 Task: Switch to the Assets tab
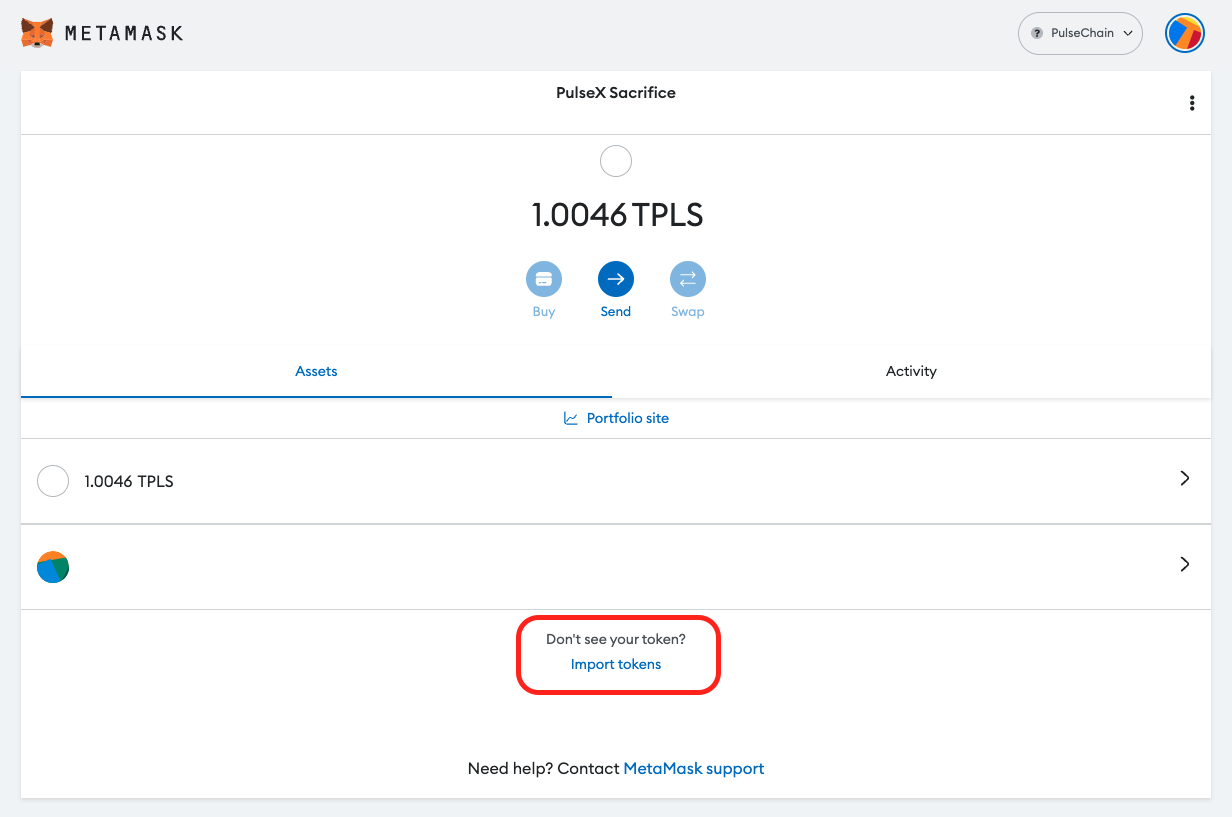pos(316,371)
